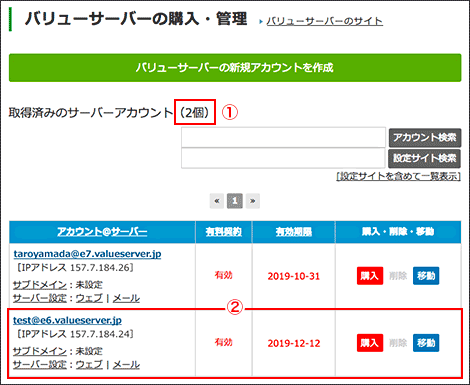The width and height of the screenshot is (470, 385).
Task: Click the 設定サイト検索 button
Action: (x=424, y=158)
